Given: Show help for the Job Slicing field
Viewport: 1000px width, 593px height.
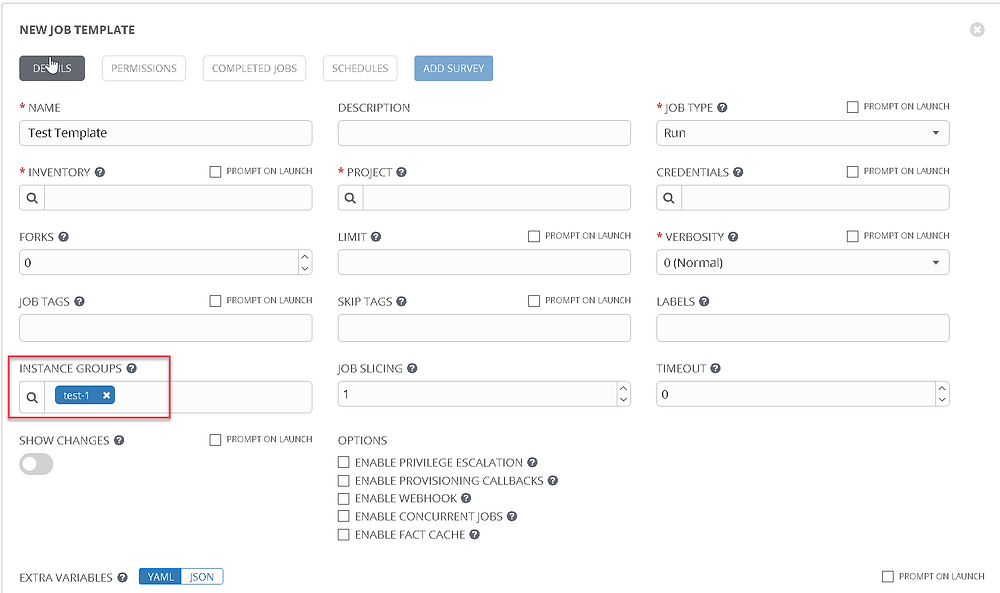Looking at the screenshot, I should pos(412,368).
